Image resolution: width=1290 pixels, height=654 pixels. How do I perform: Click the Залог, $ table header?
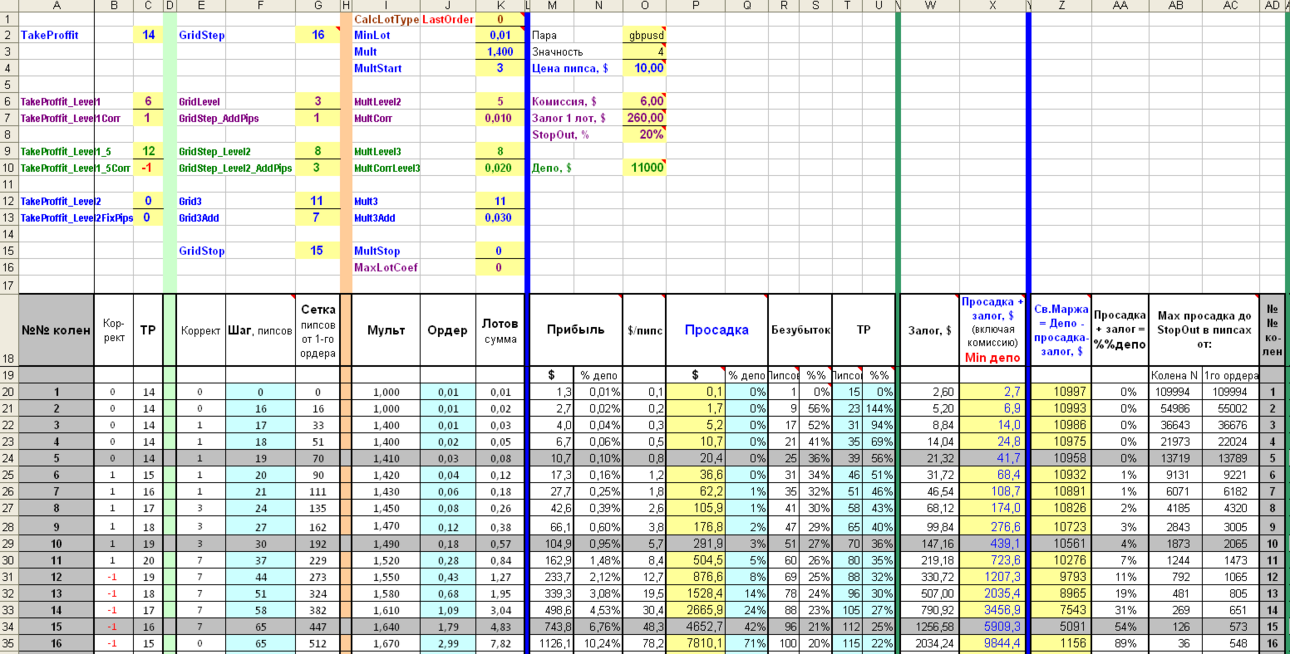click(929, 330)
